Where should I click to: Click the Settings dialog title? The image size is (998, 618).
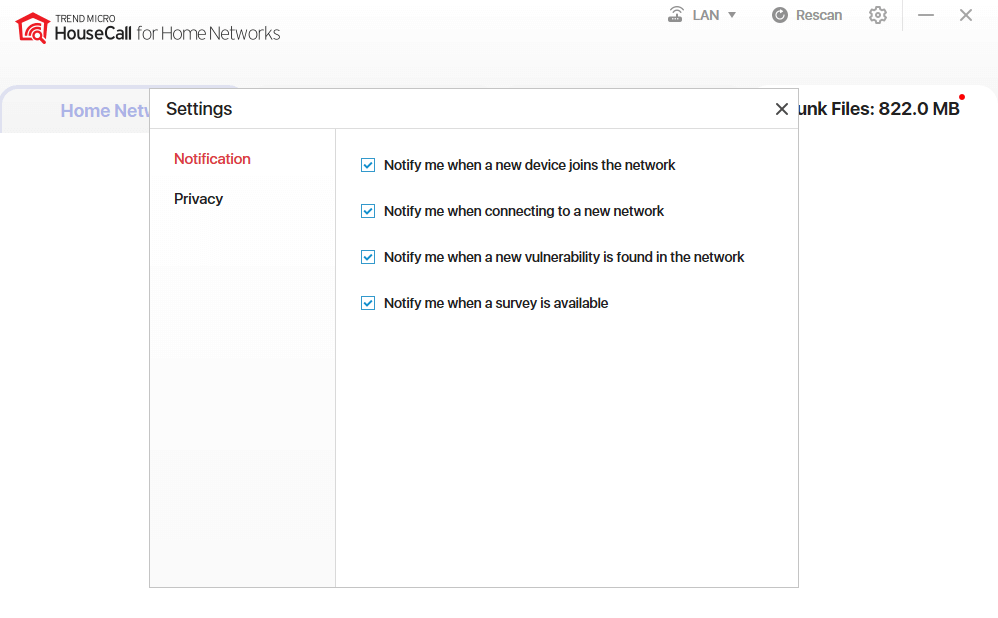coord(199,109)
